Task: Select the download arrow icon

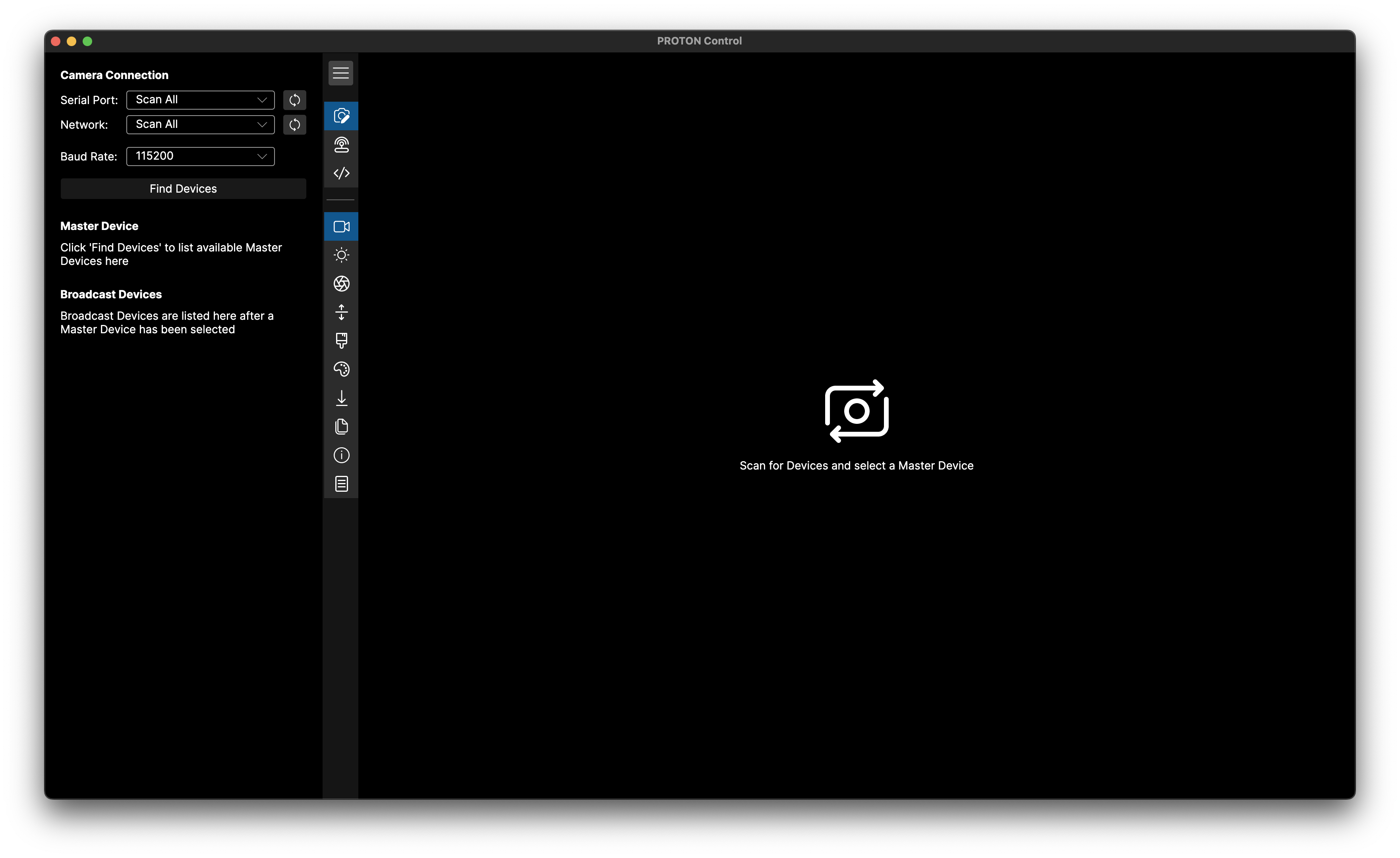Action: (x=341, y=398)
